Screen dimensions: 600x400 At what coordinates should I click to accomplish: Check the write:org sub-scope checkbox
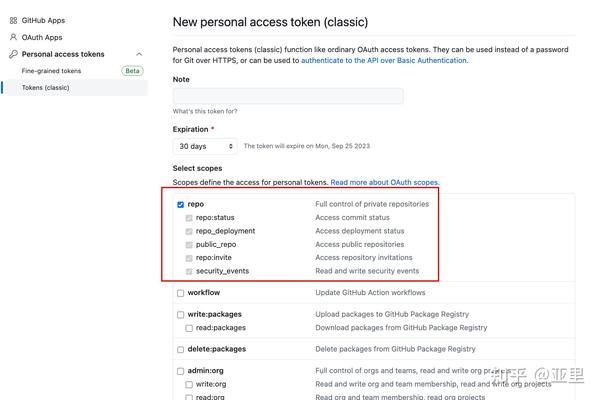189,384
